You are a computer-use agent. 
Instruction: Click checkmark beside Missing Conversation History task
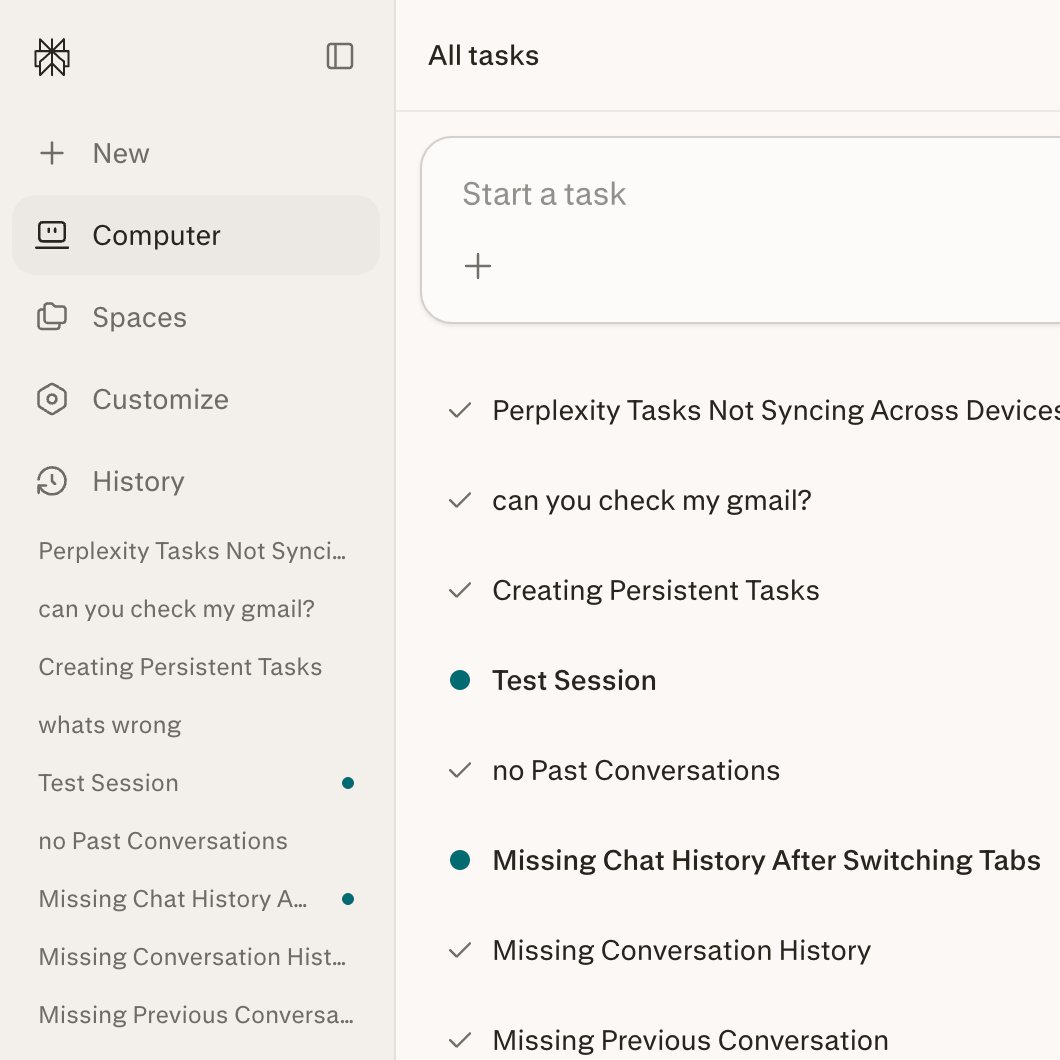[x=460, y=950]
